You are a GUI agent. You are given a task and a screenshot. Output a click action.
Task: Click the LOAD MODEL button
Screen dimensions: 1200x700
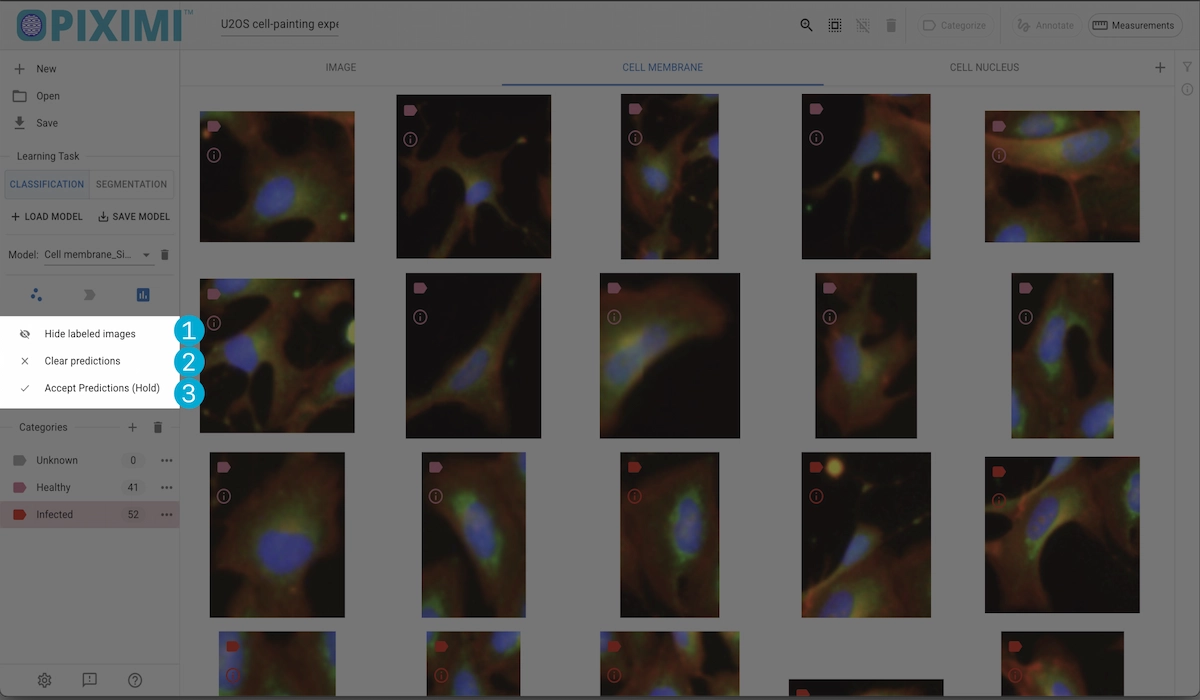tap(46, 216)
